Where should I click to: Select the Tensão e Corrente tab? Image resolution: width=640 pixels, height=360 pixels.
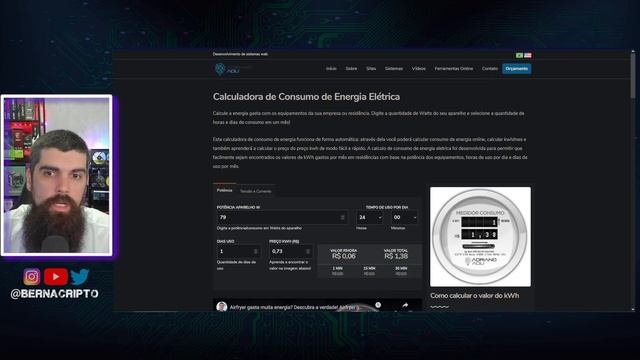click(x=256, y=191)
